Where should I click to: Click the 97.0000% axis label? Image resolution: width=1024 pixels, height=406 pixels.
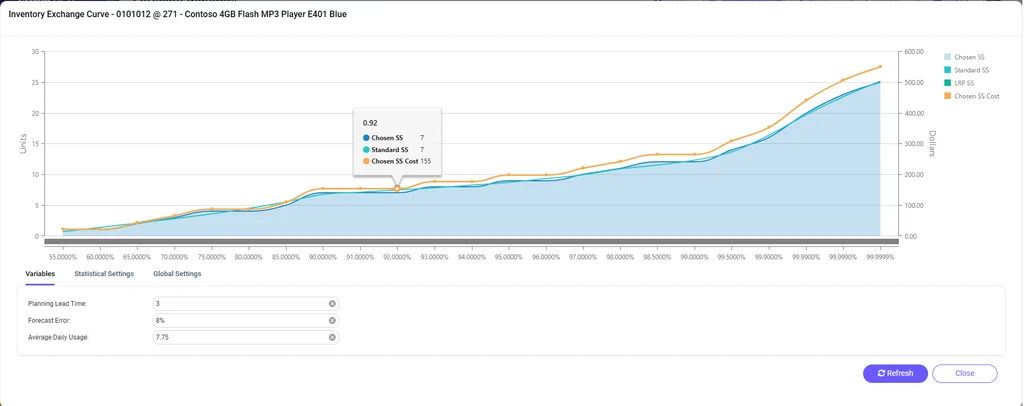pyautogui.click(x=583, y=257)
